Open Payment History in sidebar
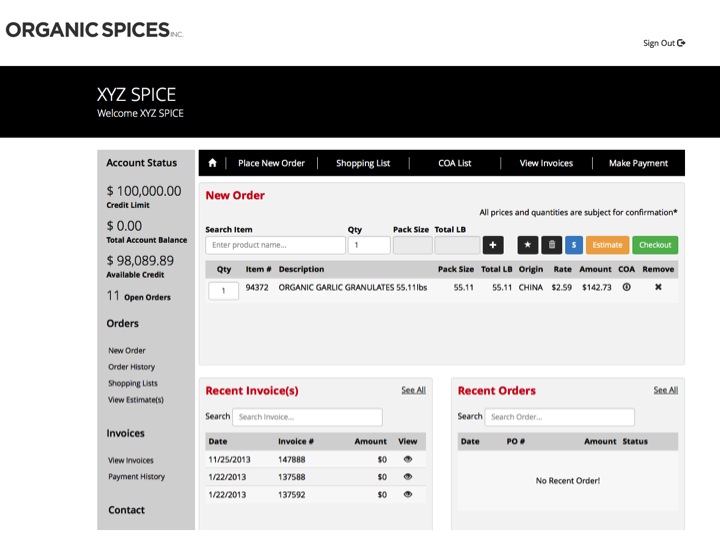 click(136, 477)
